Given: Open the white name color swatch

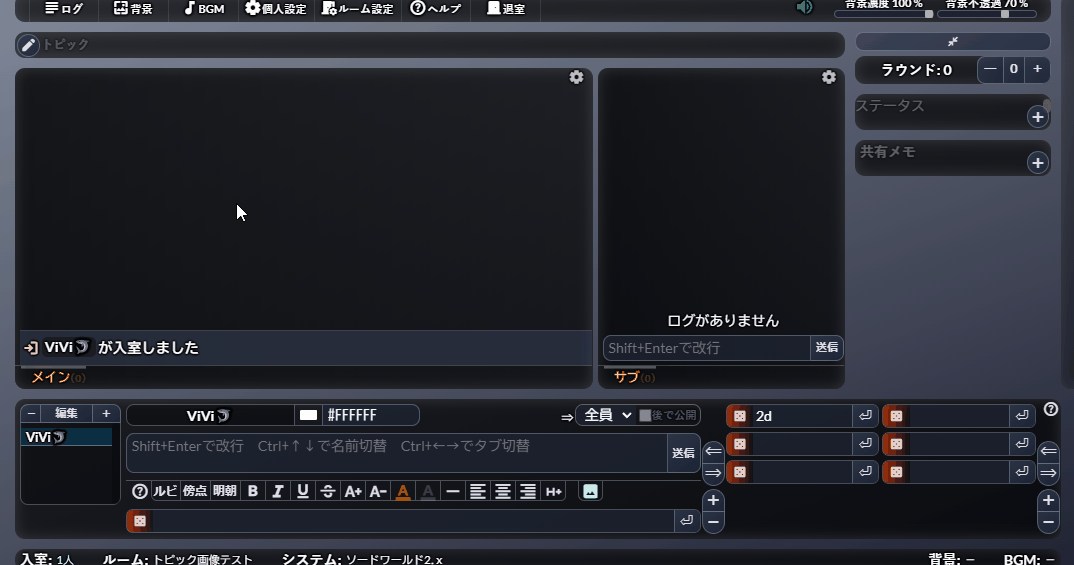Looking at the screenshot, I should click(x=308, y=416).
